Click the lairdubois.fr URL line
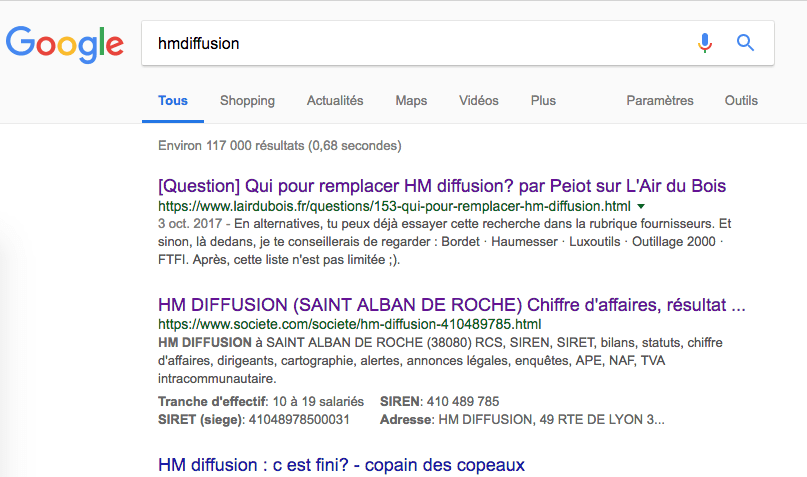The image size is (807, 477). tap(394, 206)
